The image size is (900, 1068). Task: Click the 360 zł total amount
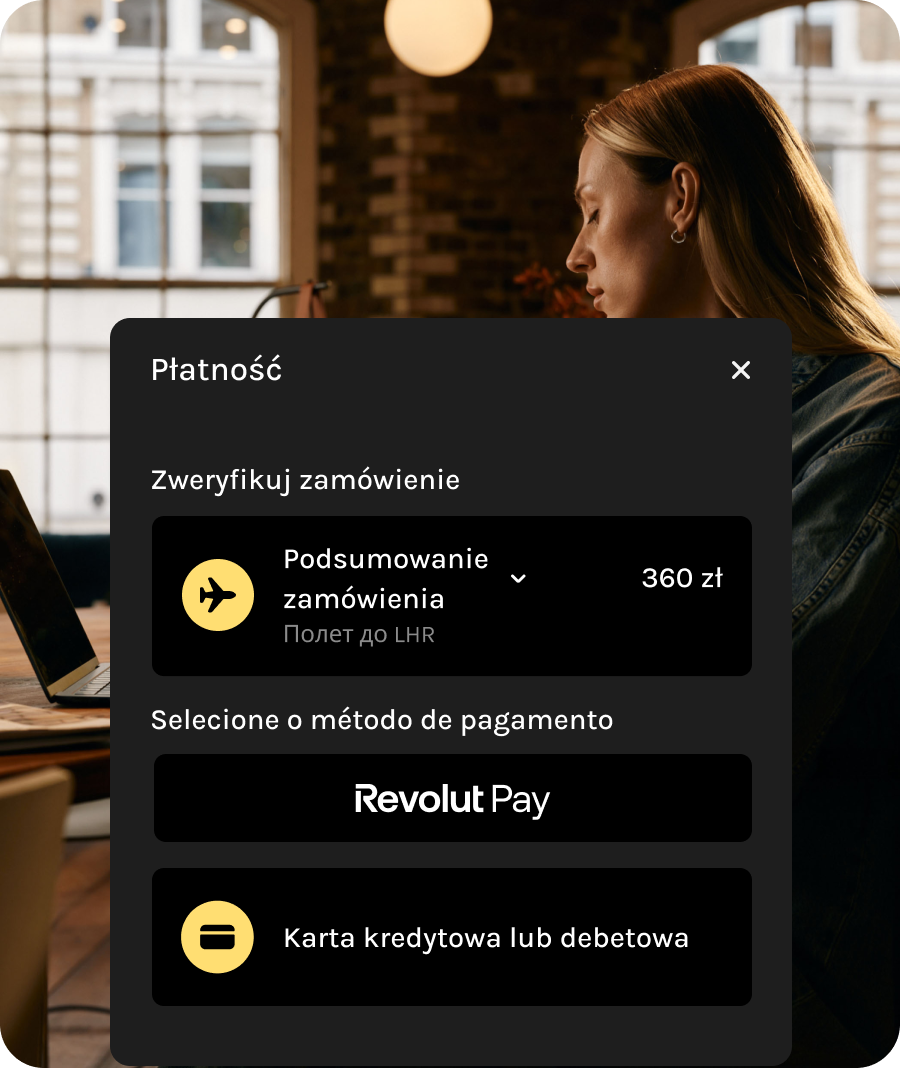(x=682, y=578)
